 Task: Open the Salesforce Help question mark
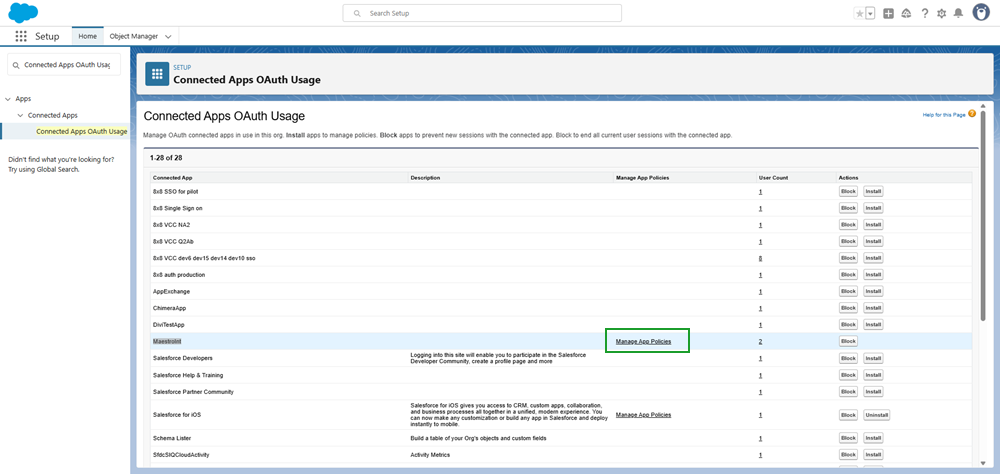(924, 13)
